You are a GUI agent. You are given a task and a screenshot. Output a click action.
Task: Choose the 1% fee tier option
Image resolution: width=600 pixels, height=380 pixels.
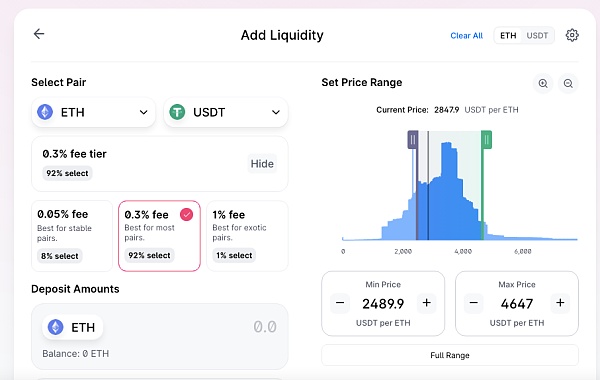[247, 236]
